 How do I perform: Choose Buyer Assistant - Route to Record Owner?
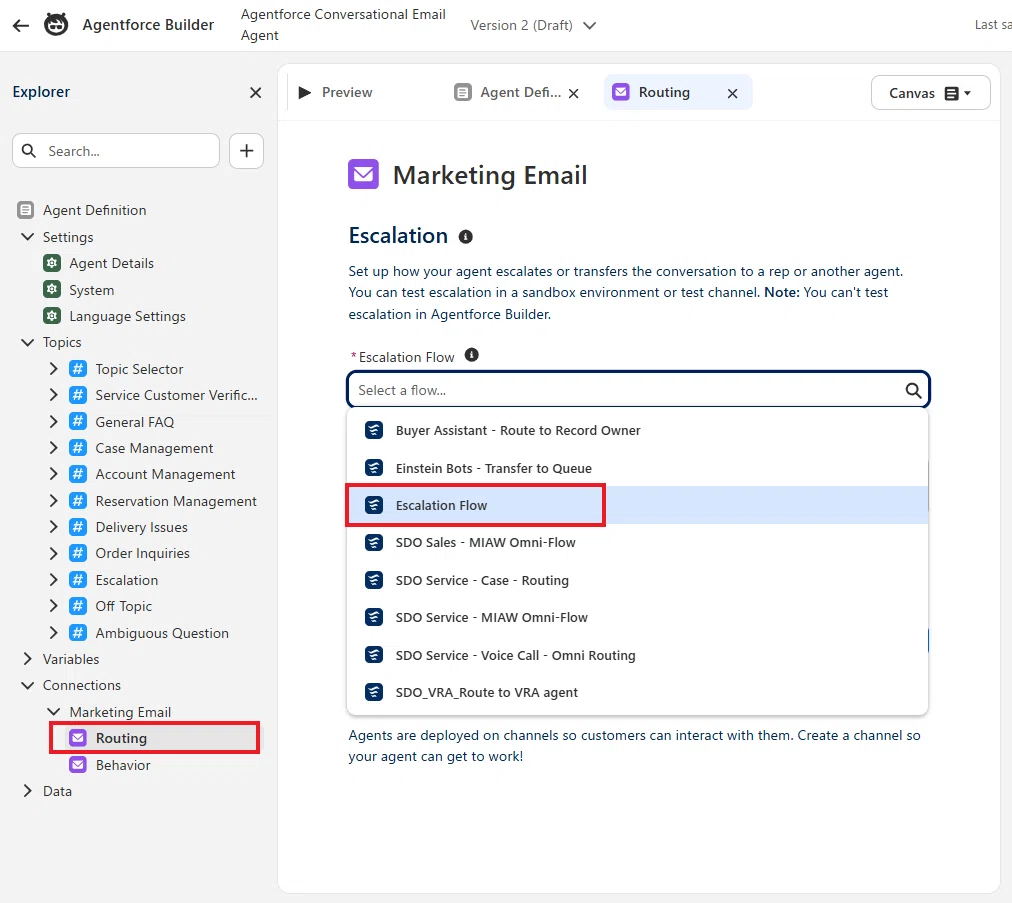[637, 431]
